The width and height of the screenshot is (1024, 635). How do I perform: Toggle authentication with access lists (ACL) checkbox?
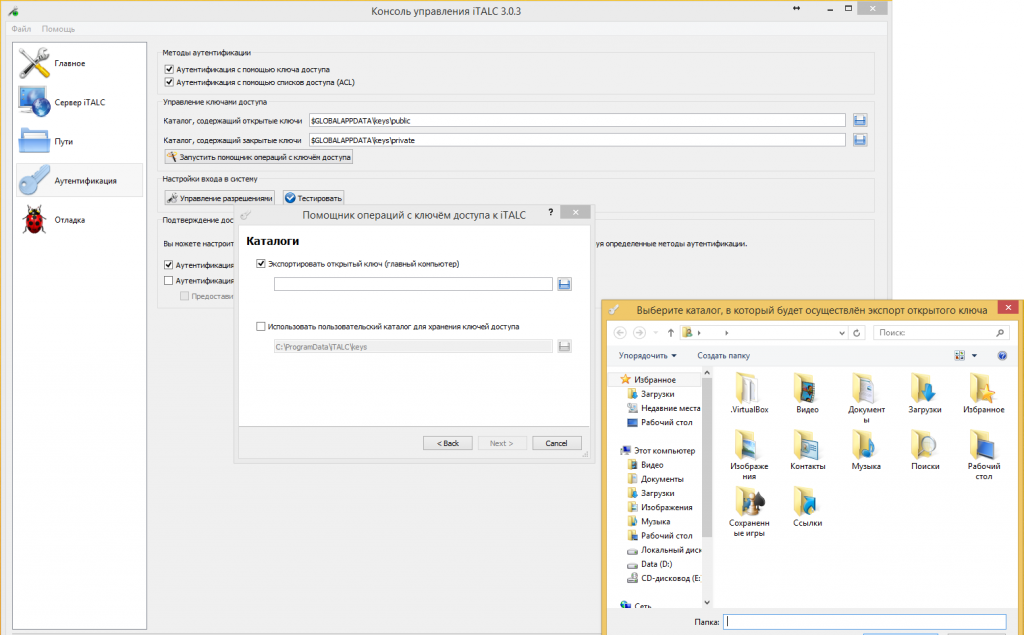point(169,82)
